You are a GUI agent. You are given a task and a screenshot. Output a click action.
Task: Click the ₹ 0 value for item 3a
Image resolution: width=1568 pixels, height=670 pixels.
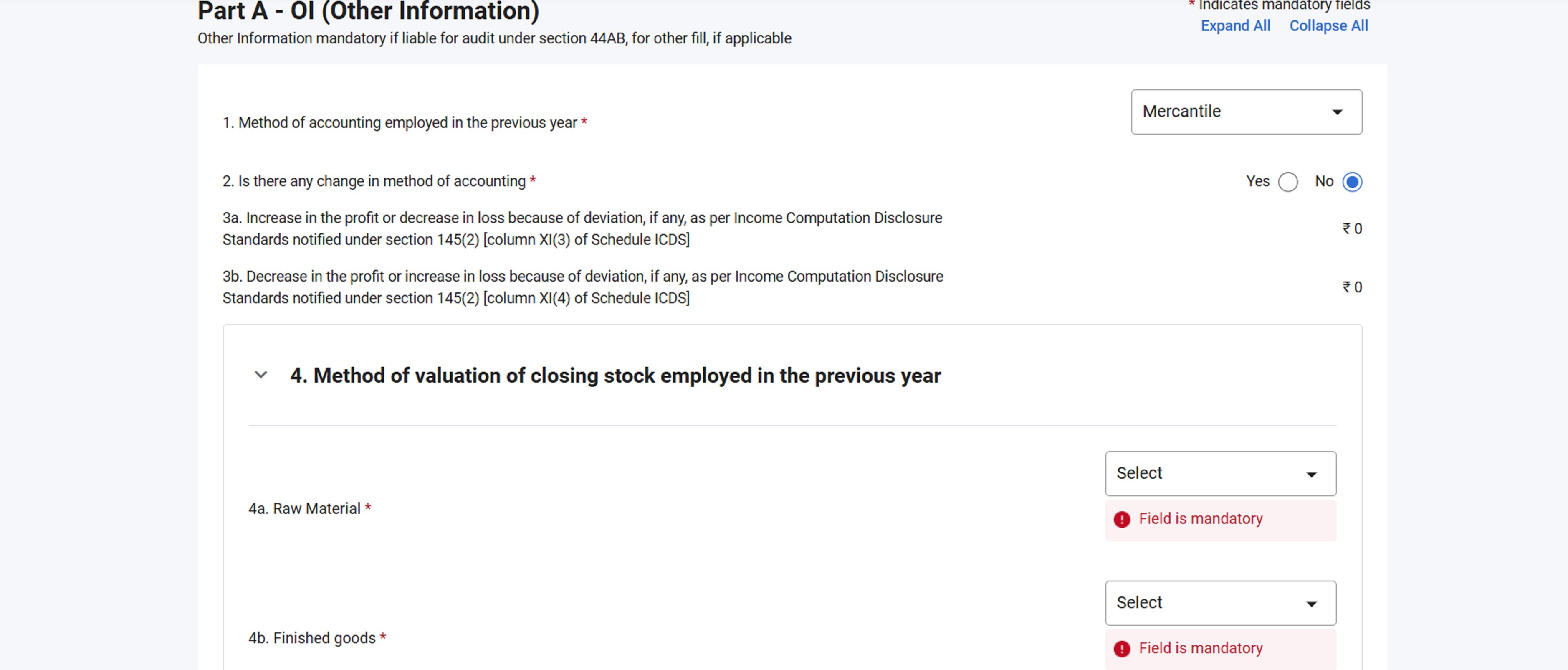pyautogui.click(x=1352, y=229)
